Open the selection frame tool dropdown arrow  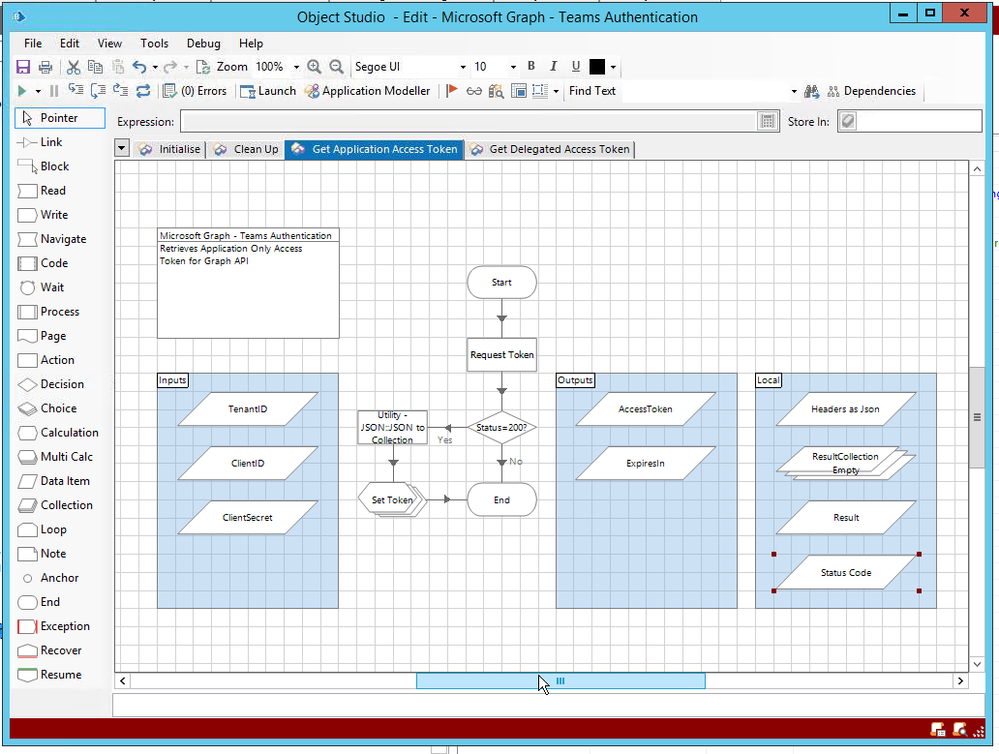coord(556,91)
